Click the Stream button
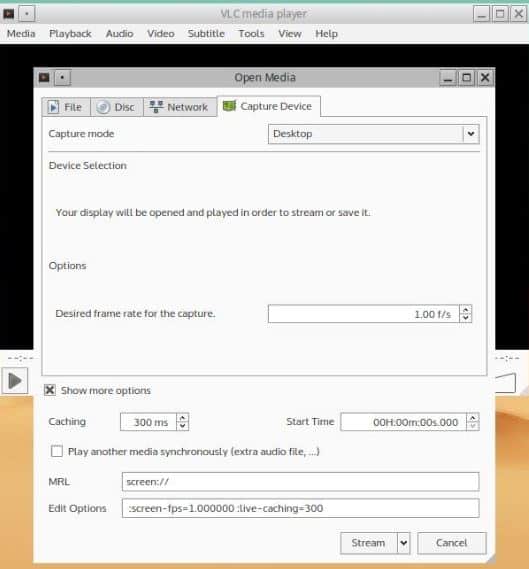The width and height of the screenshot is (529, 569). [x=369, y=543]
